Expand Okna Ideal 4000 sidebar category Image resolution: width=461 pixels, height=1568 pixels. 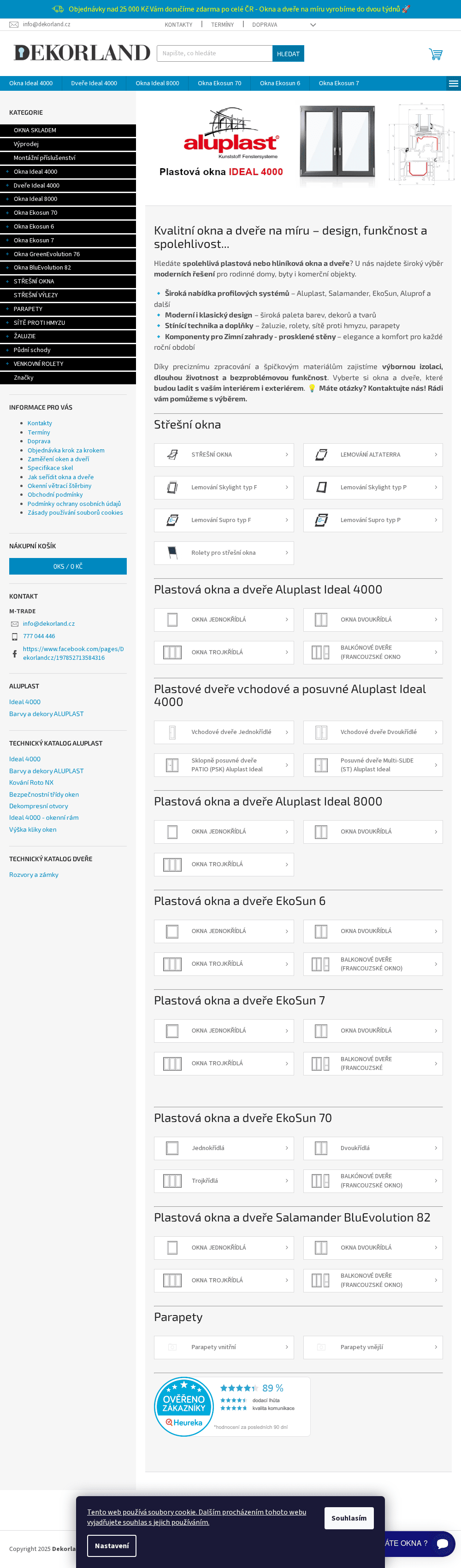7,172
